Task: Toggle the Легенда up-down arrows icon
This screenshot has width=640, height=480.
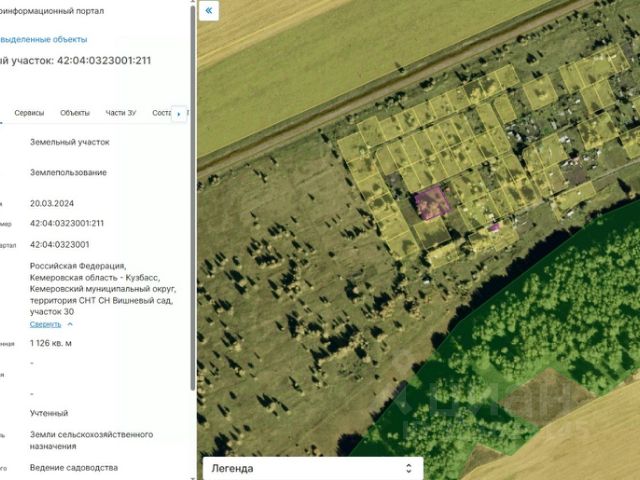Action: pos(409,468)
